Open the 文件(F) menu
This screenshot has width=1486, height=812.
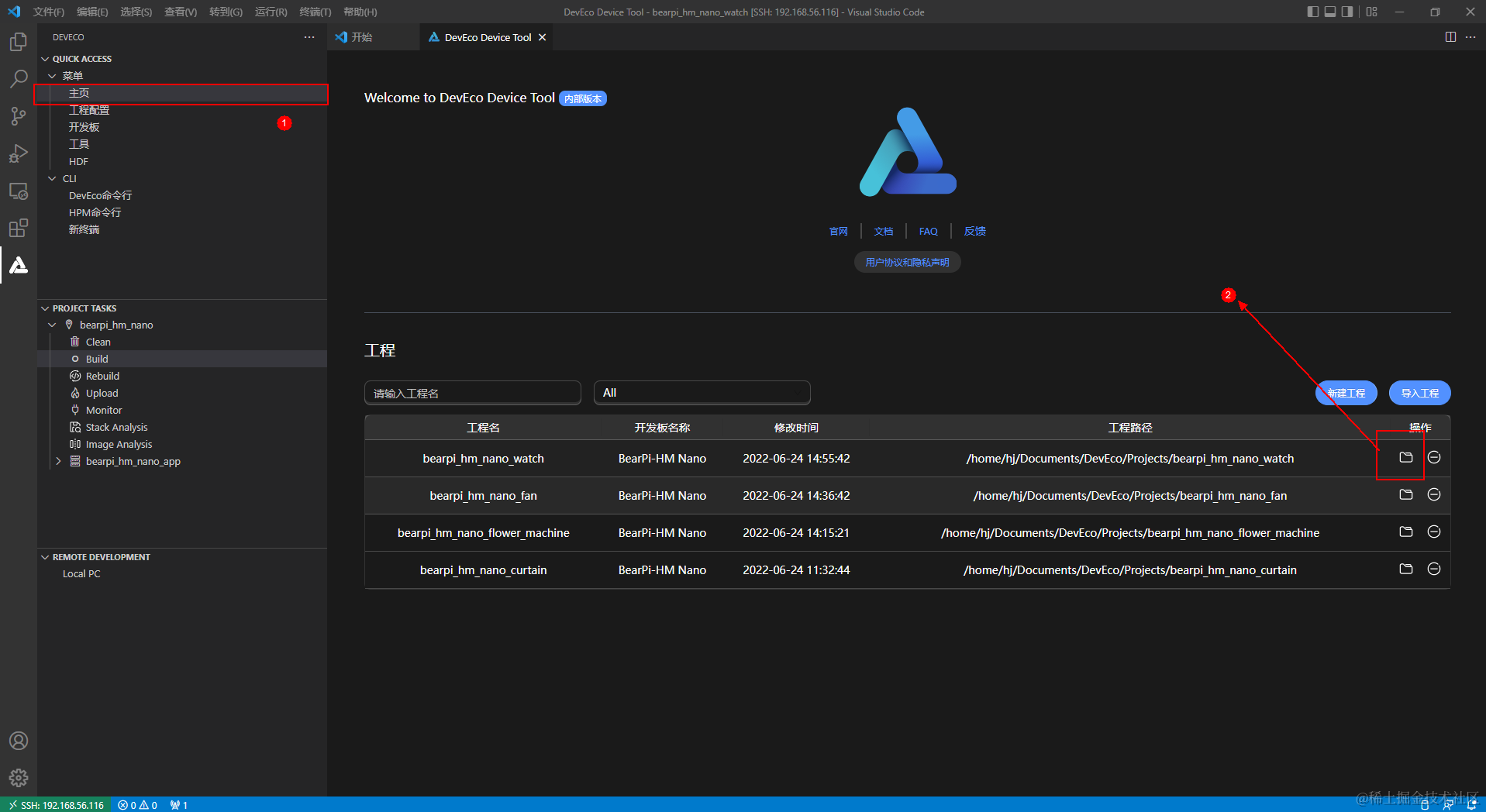pyautogui.click(x=49, y=12)
